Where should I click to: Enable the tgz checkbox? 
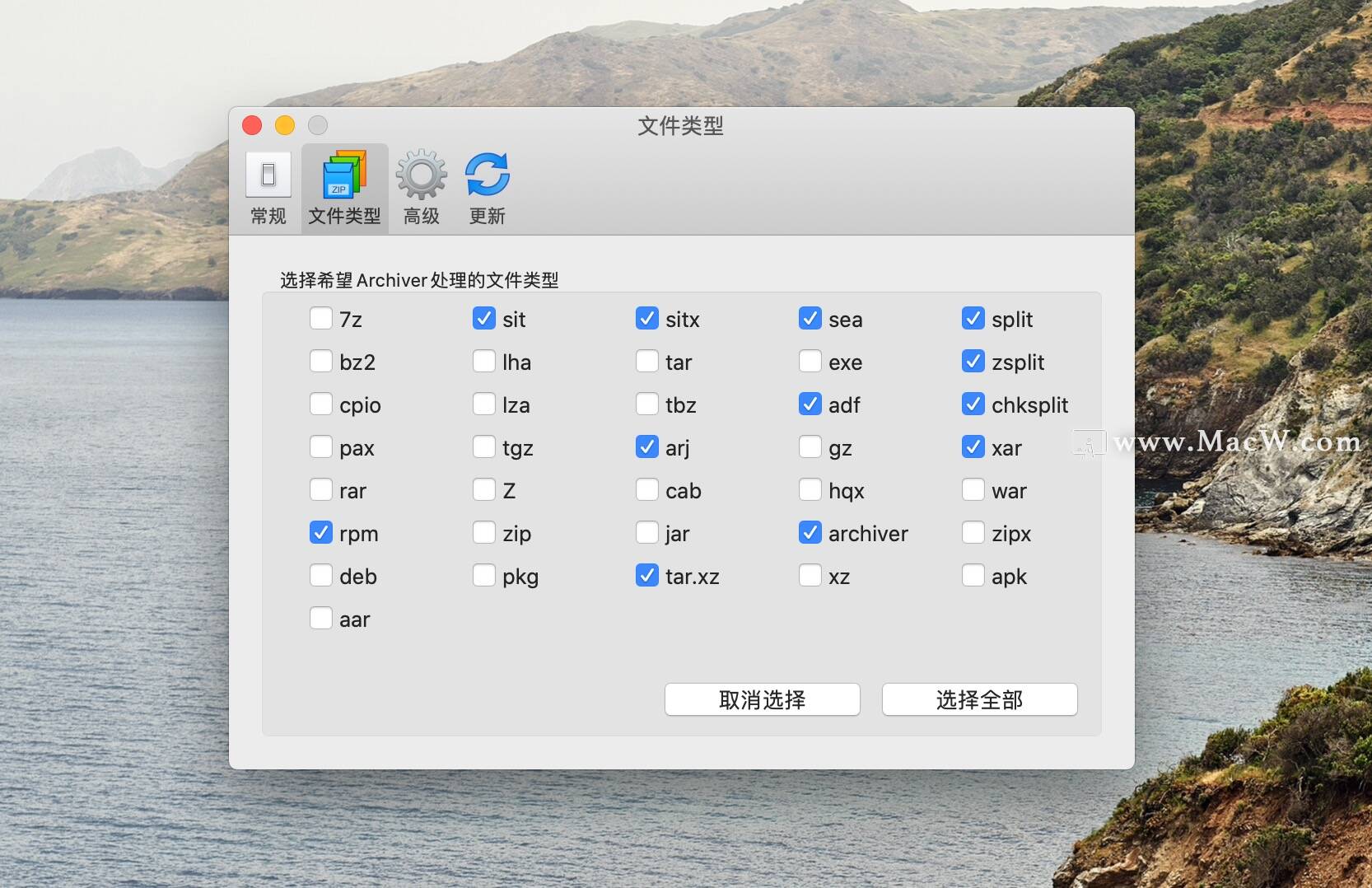pyautogui.click(x=484, y=446)
